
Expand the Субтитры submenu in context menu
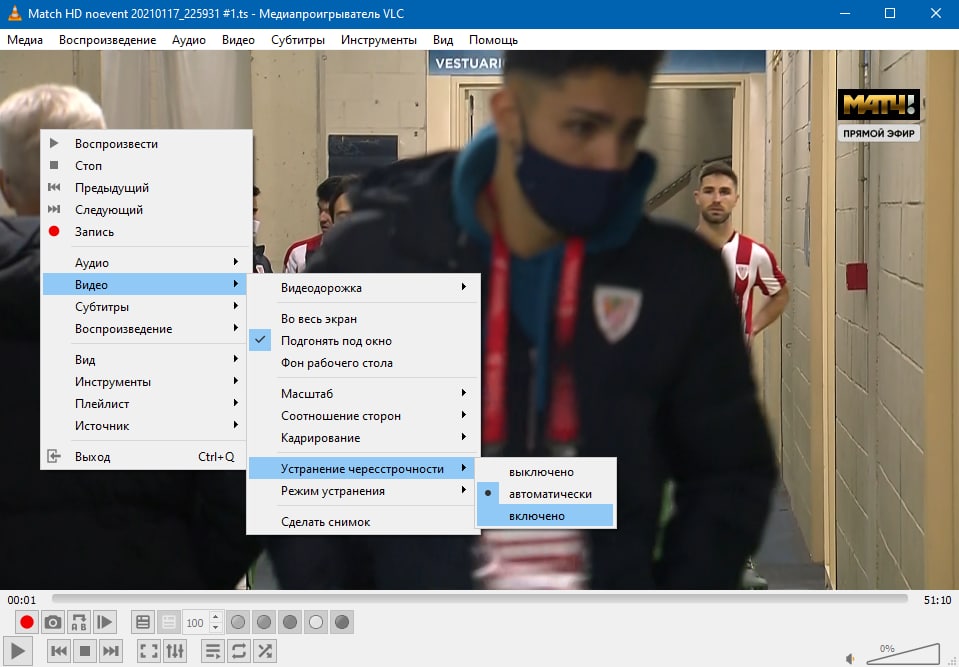[x=146, y=307]
